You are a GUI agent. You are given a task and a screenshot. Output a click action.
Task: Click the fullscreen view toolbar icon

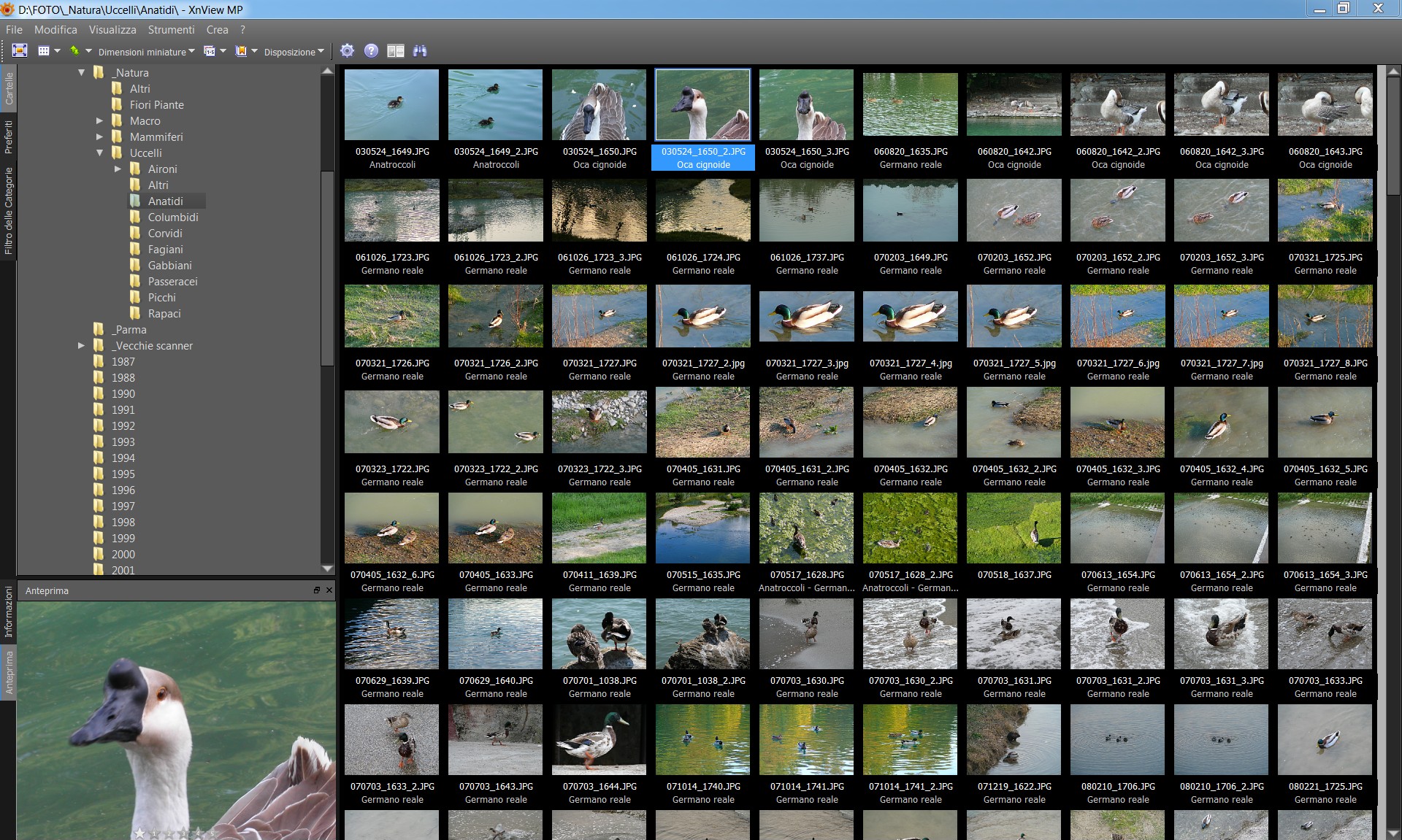pos(20,50)
